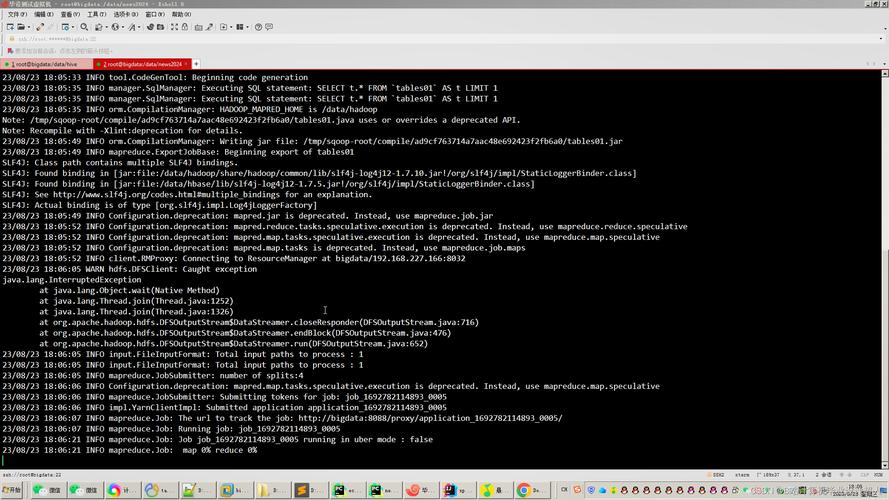Add a new tab with plus button
The width and height of the screenshot is (889, 500).
(x=196, y=64)
